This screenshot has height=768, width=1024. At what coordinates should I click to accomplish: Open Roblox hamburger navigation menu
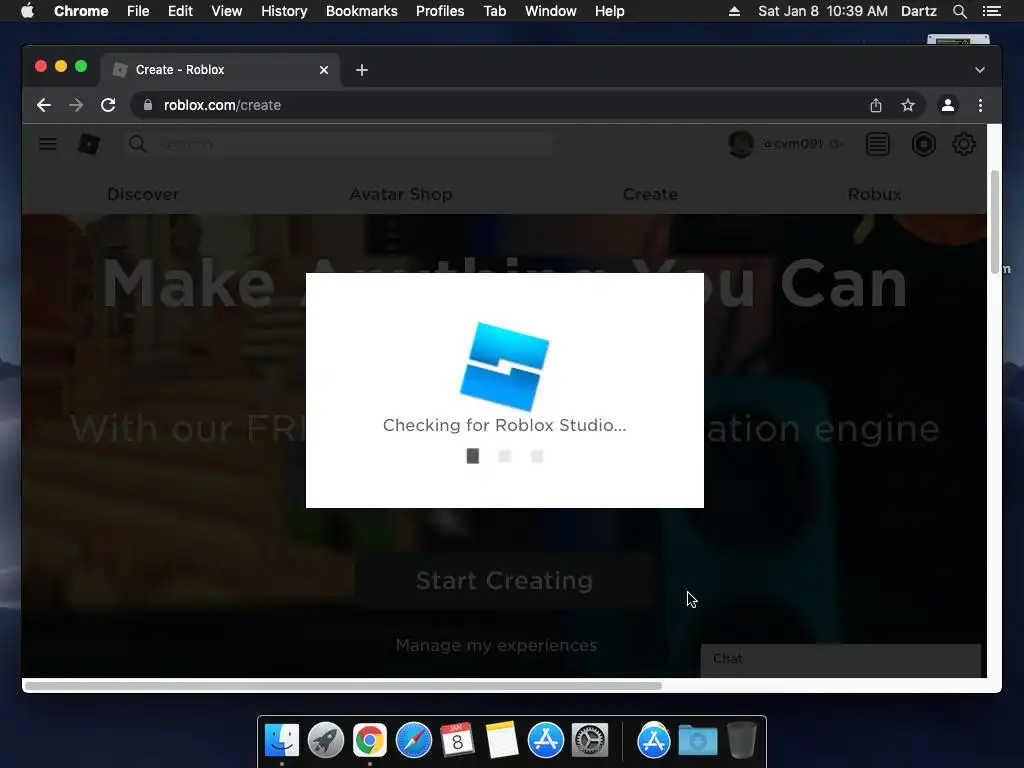[x=48, y=144]
